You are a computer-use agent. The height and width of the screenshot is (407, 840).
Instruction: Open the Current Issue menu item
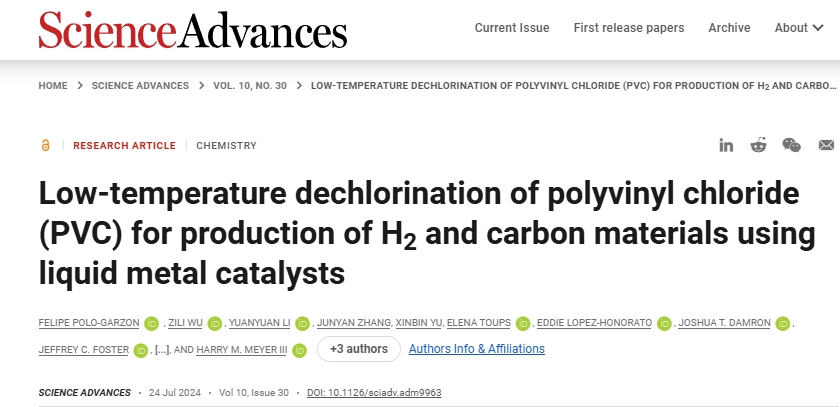point(512,28)
